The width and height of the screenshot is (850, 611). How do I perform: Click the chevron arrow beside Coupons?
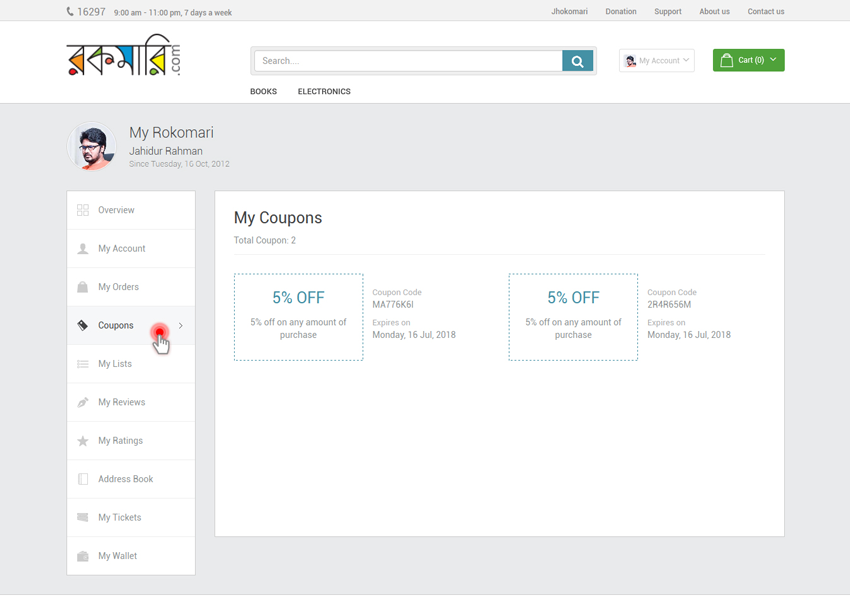181,326
